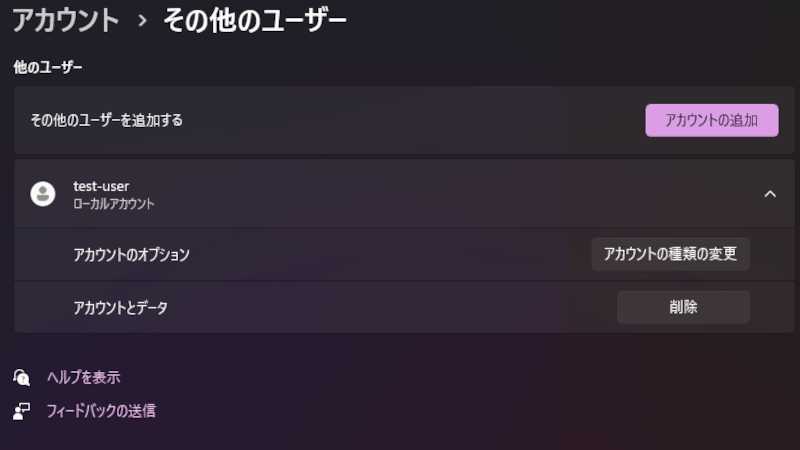Open the ヘルプを表示 link

[x=83, y=377]
